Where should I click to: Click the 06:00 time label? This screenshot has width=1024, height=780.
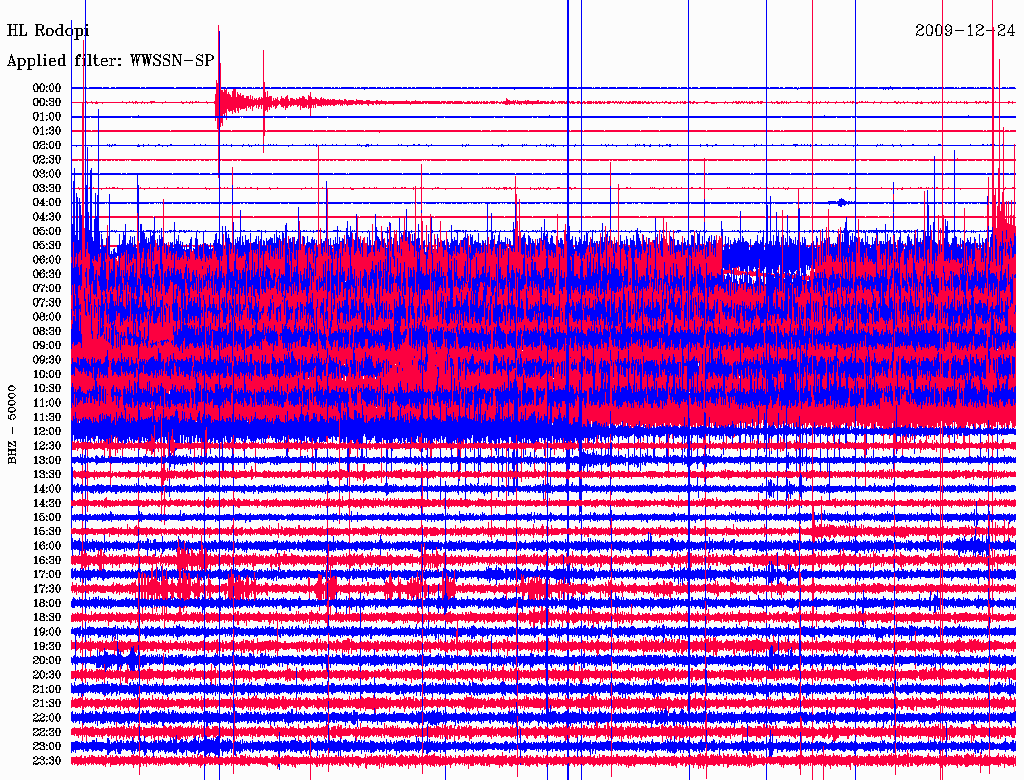click(47, 259)
